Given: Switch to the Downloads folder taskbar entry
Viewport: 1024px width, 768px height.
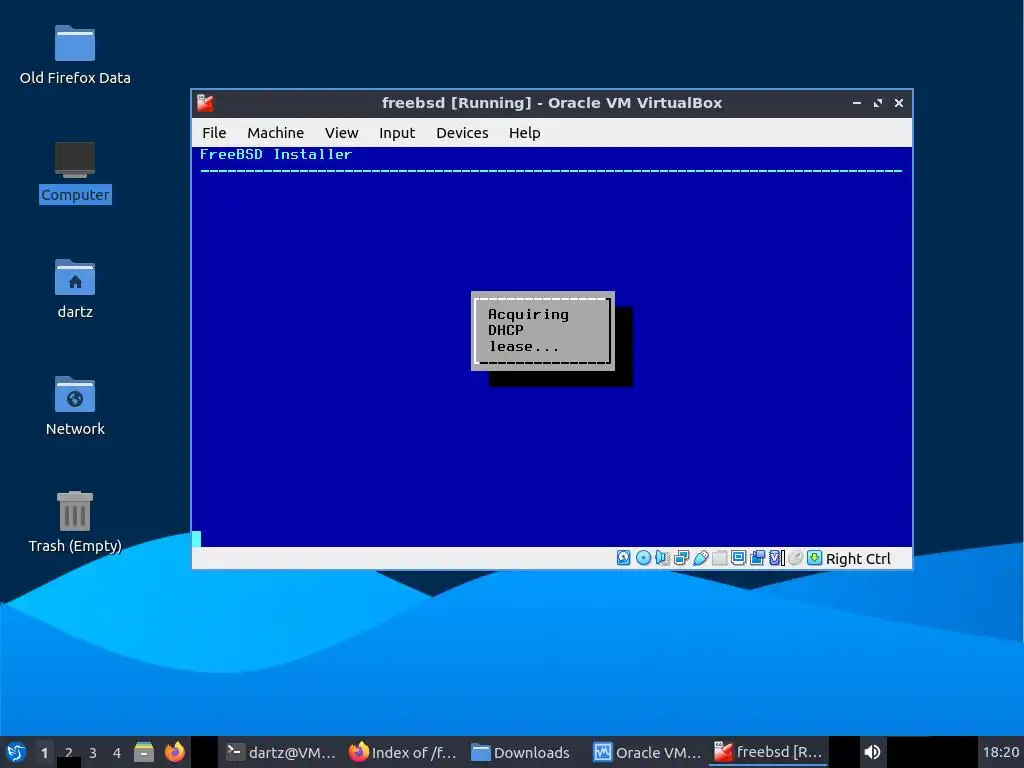Looking at the screenshot, I should coord(520,752).
